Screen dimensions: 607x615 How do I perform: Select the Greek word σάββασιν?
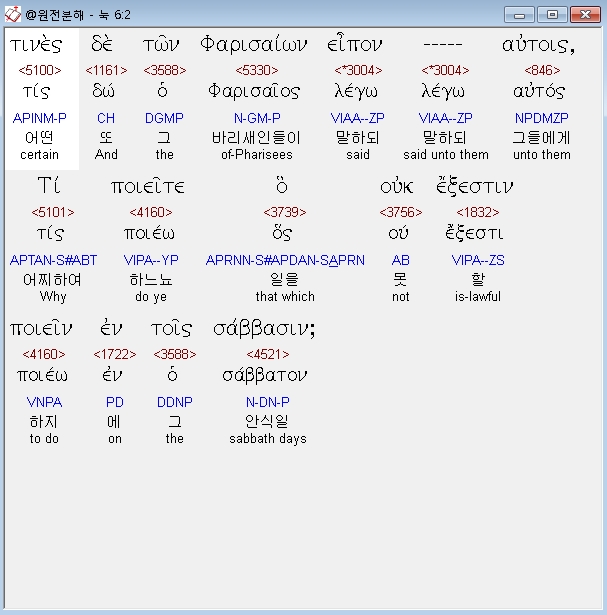(264, 329)
